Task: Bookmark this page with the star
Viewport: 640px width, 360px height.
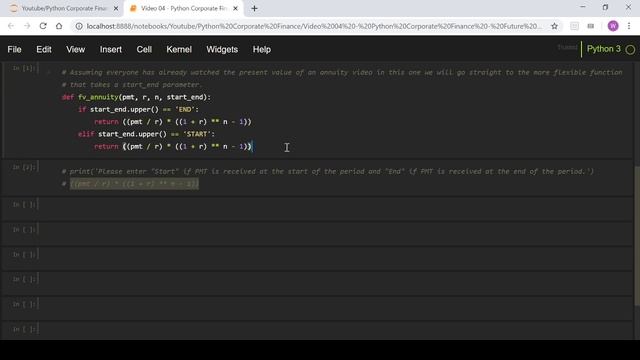Action: (554, 26)
